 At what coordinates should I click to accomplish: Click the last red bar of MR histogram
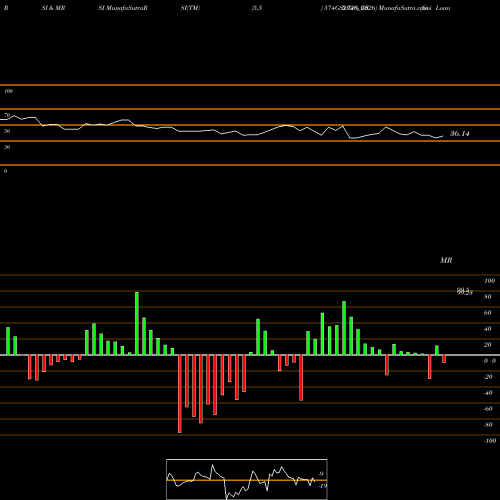click(x=444, y=359)
